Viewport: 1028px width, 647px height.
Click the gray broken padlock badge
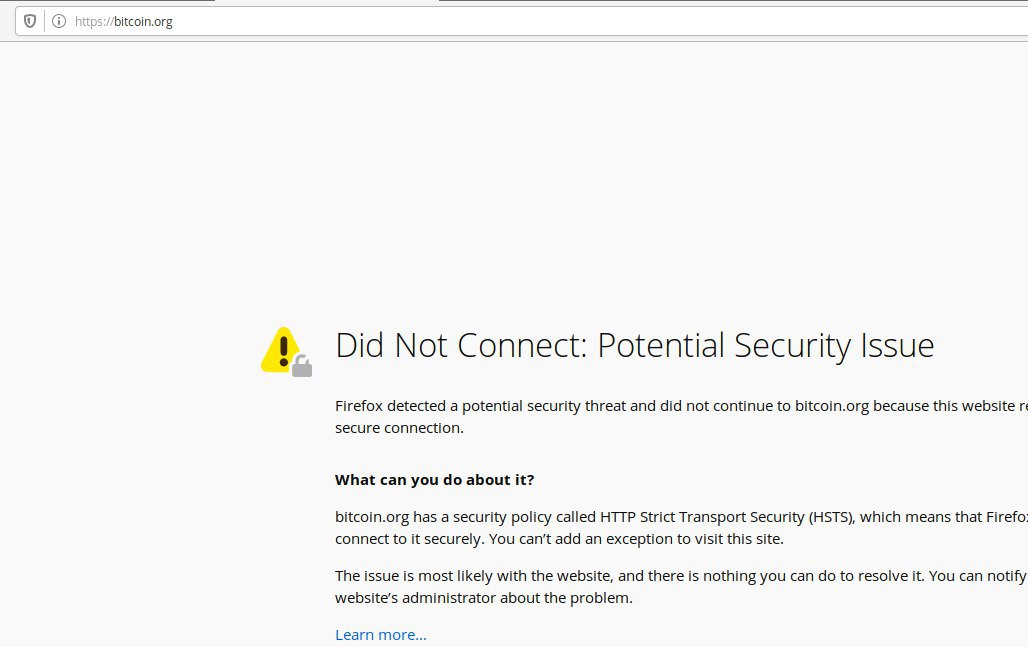(x=302, y=366)
